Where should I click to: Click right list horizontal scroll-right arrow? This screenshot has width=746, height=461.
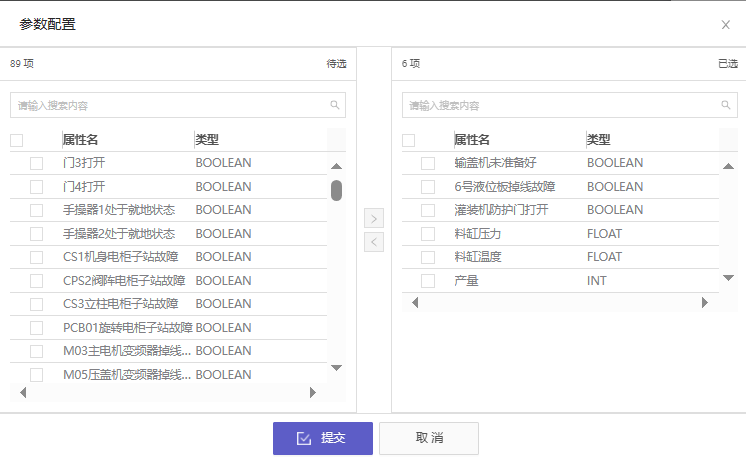[x=705, y=303]
